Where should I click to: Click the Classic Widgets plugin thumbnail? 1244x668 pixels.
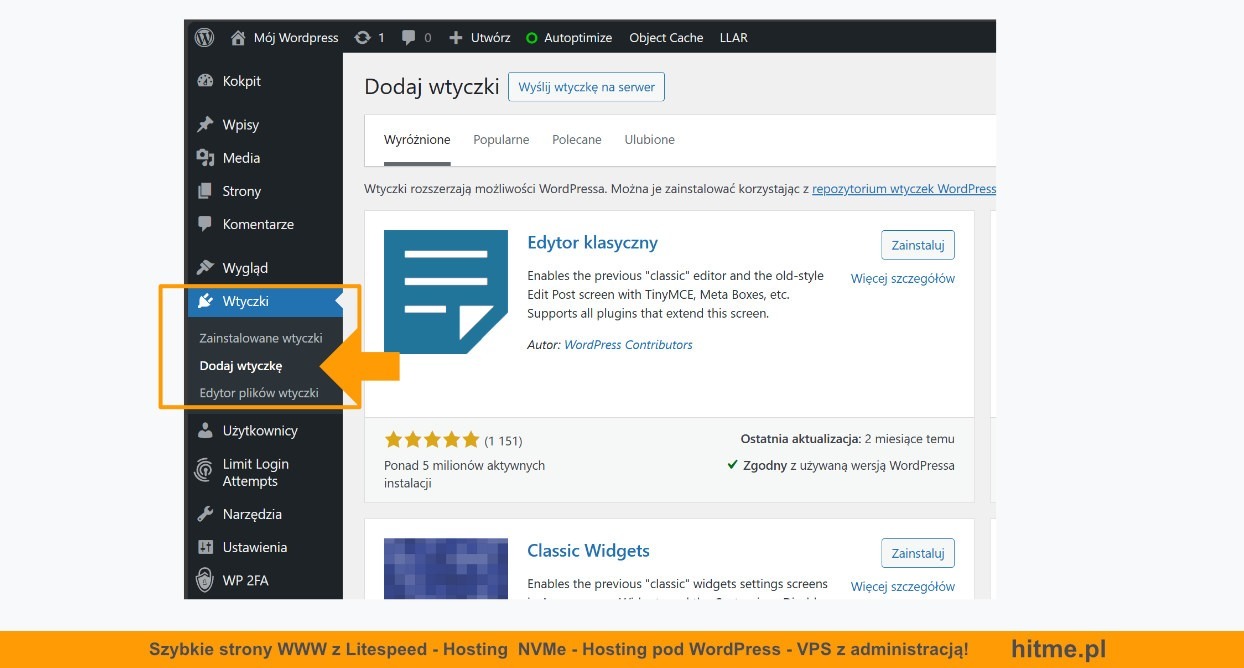click(446, 568)
